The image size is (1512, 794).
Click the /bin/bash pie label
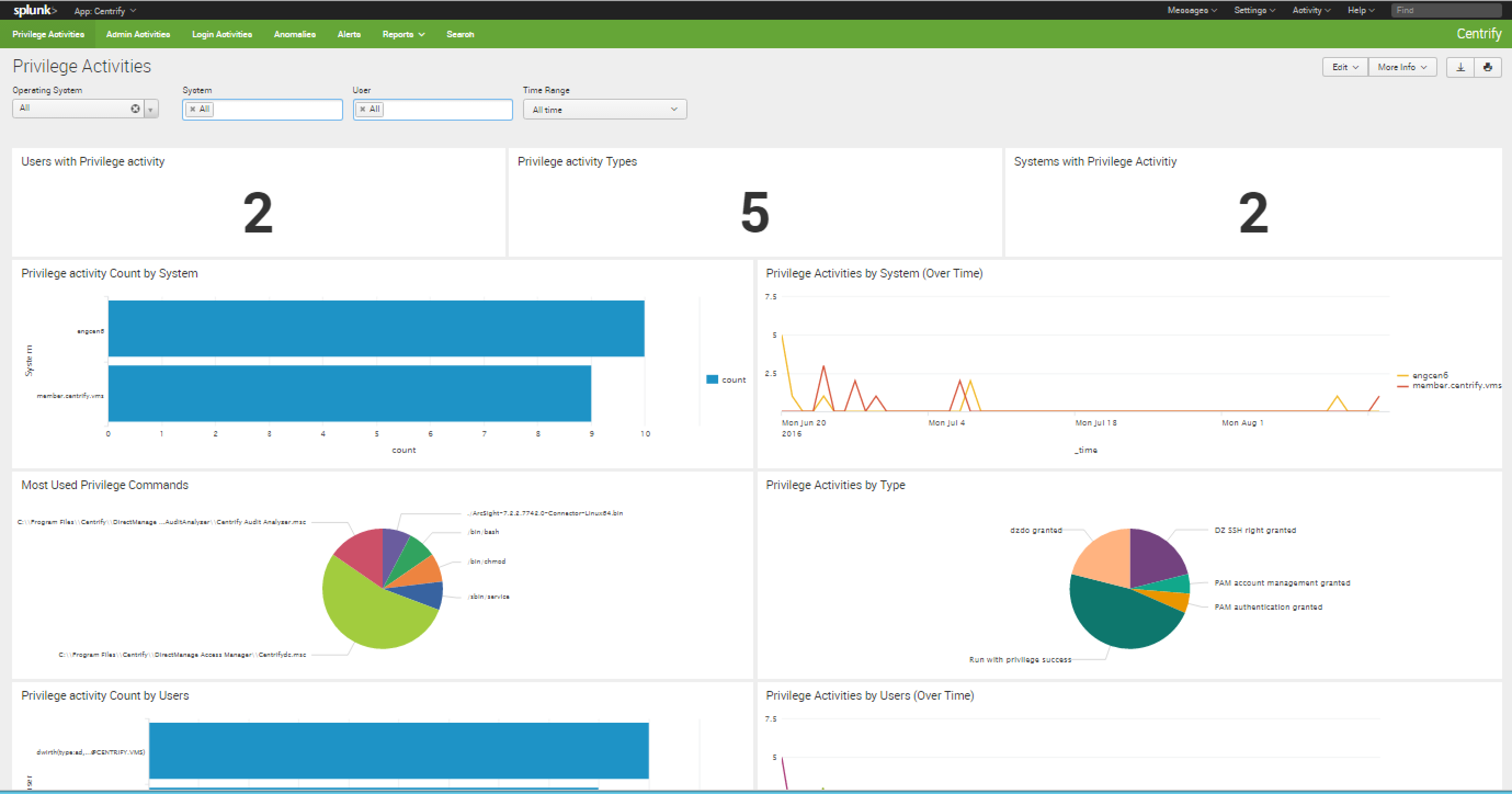click(x=483, y=531)
